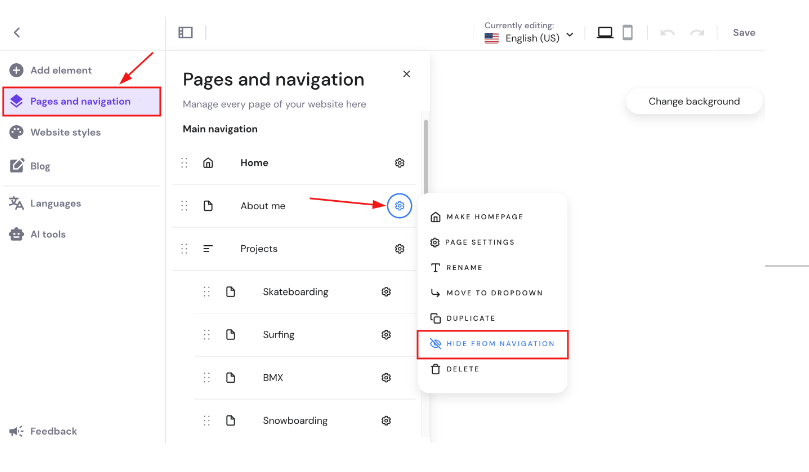This screenshot has width=809, height=472.
Task: Open settings gear for Skateboarding page
Action: (x=386, y=292)
